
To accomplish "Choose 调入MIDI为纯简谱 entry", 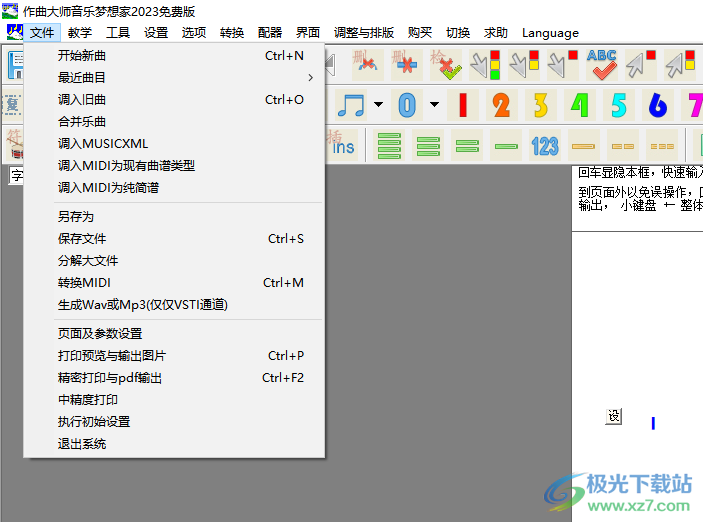I will point(174,187).
